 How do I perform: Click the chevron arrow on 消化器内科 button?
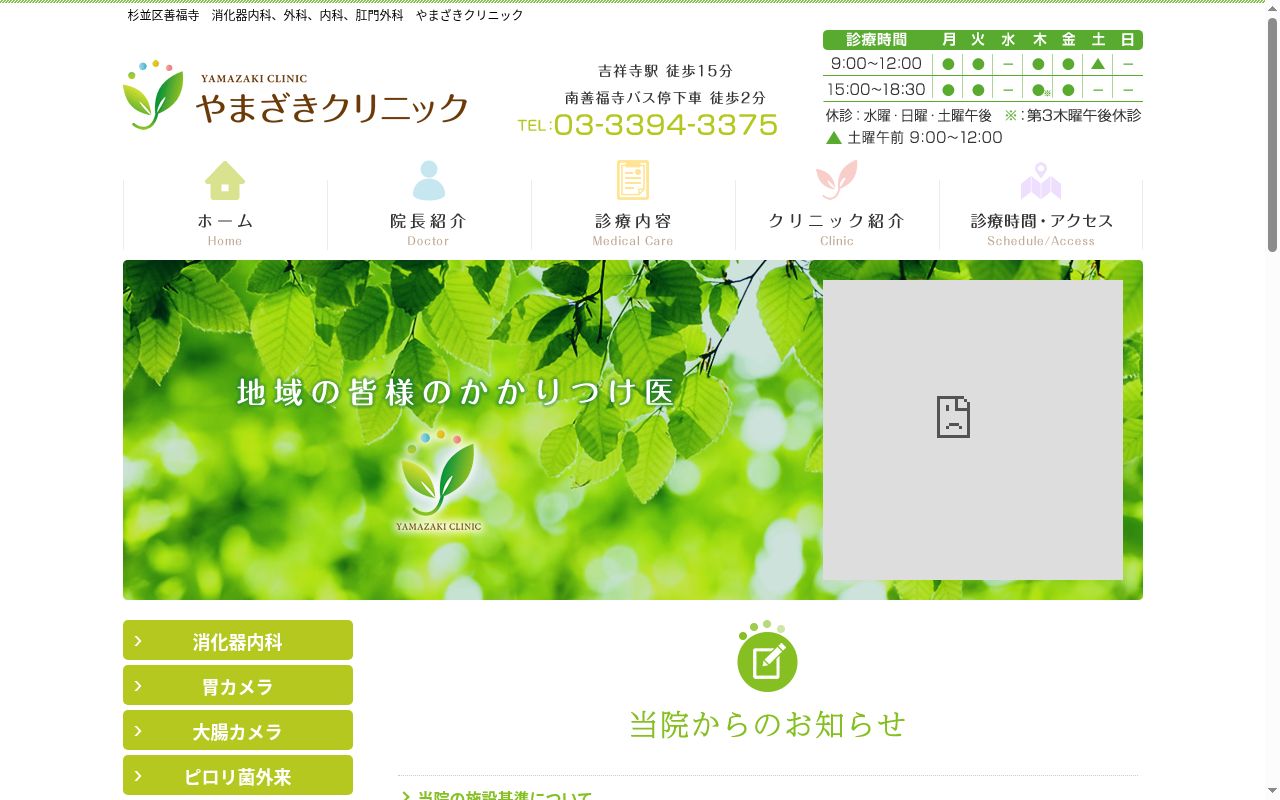138,641
